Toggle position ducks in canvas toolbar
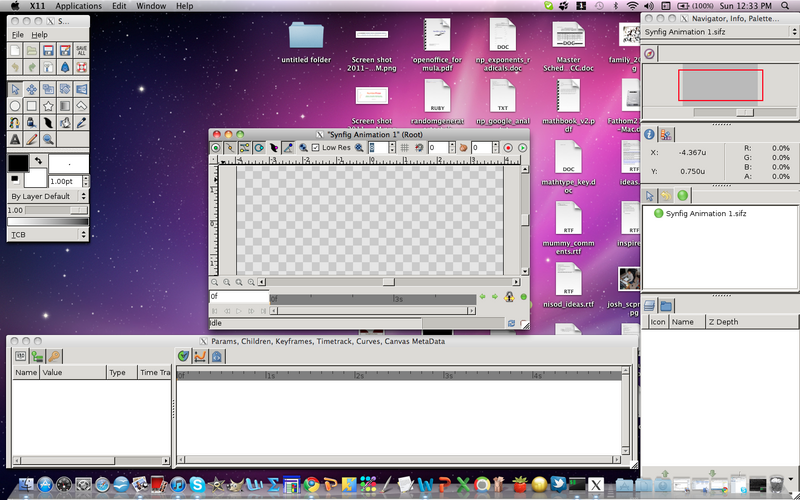 pos(216,147)
